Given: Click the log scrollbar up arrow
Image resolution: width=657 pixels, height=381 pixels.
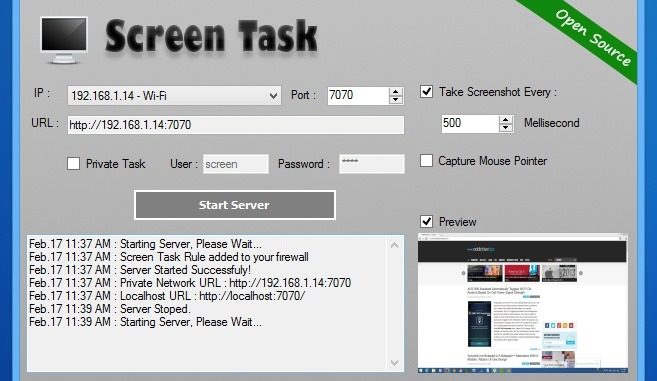Looking at the screenshot, I should tap(394, 245).
